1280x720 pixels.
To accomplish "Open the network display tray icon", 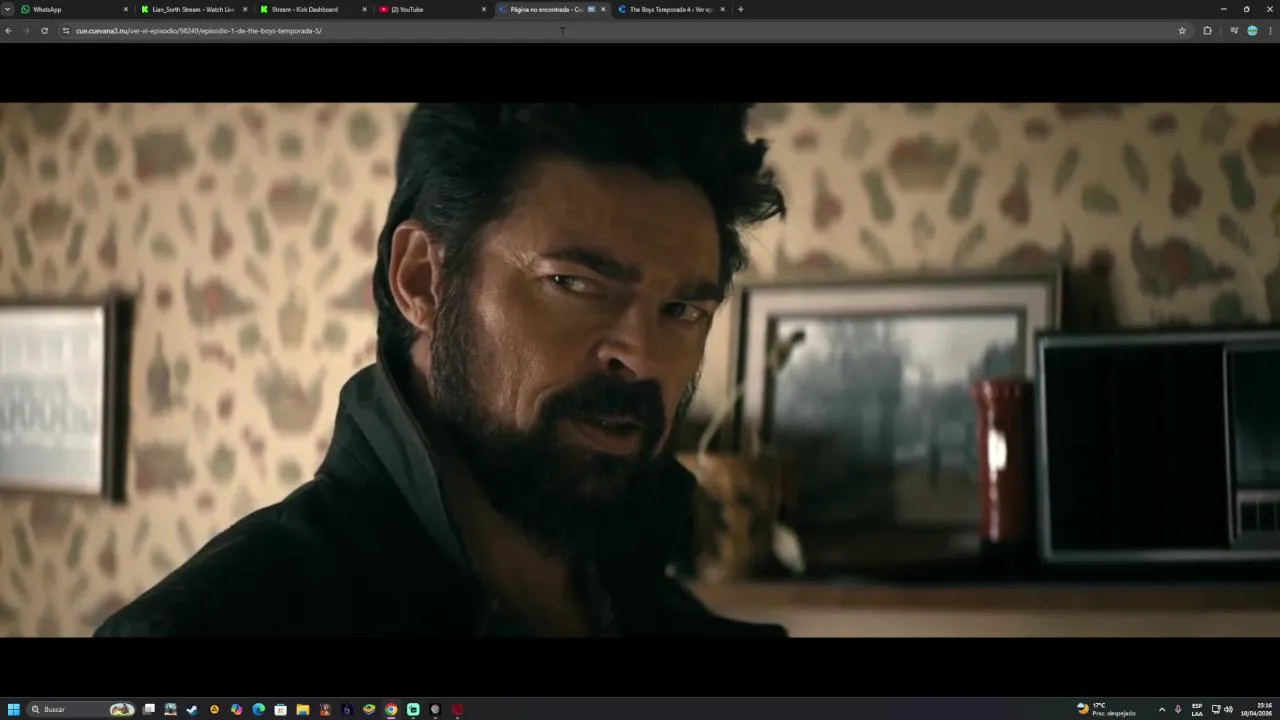I will (x=1216, y=709).
